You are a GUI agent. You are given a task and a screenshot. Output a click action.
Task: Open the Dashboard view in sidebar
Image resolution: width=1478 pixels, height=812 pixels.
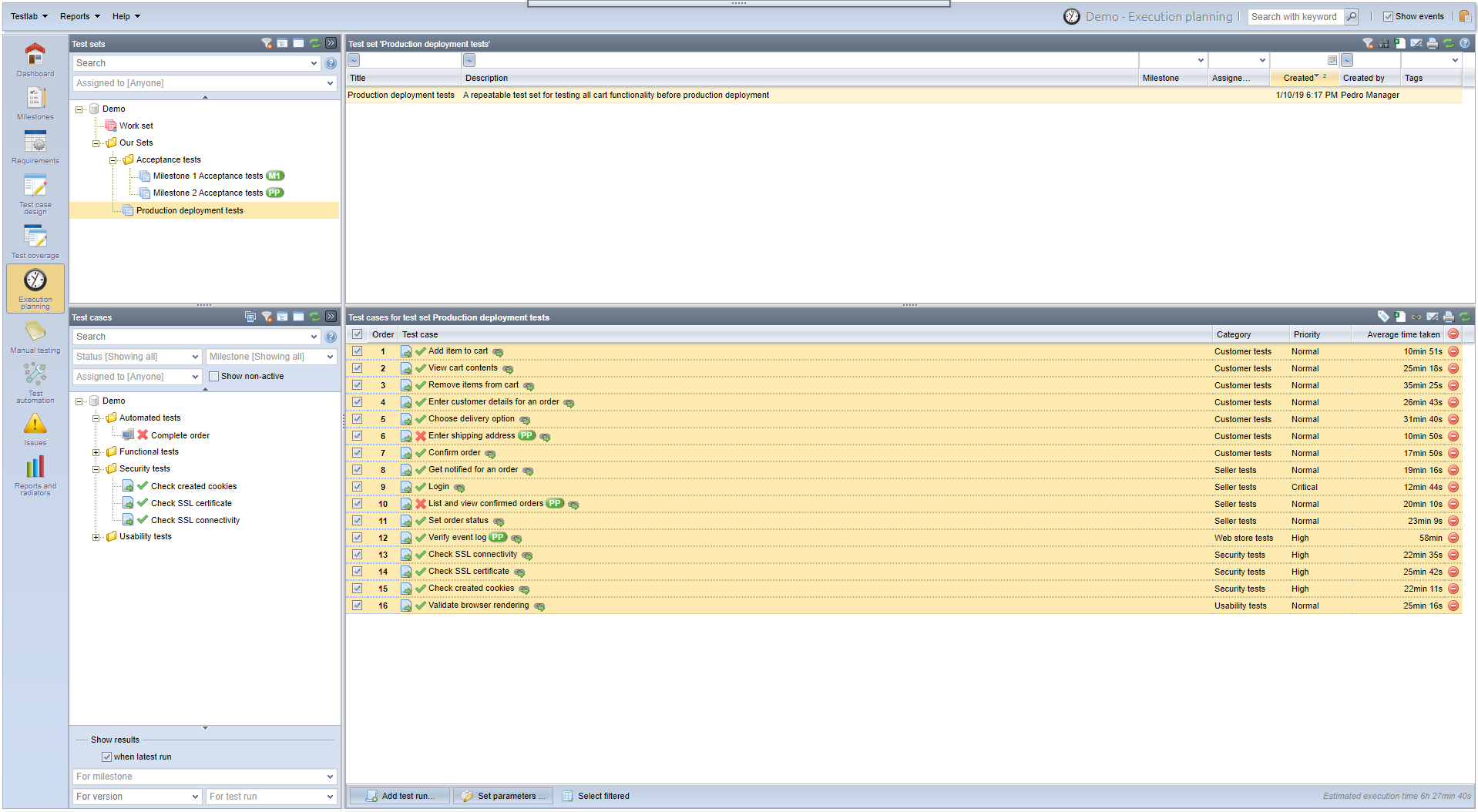tap(35, 60)
